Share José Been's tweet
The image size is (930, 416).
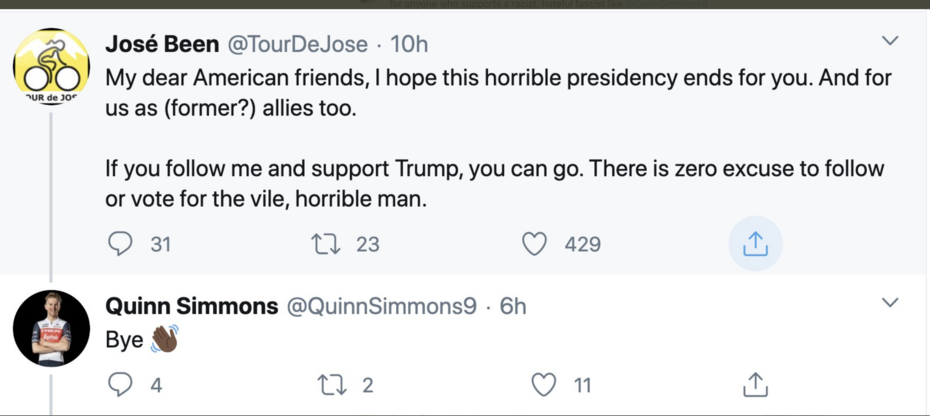pos(755,243)
